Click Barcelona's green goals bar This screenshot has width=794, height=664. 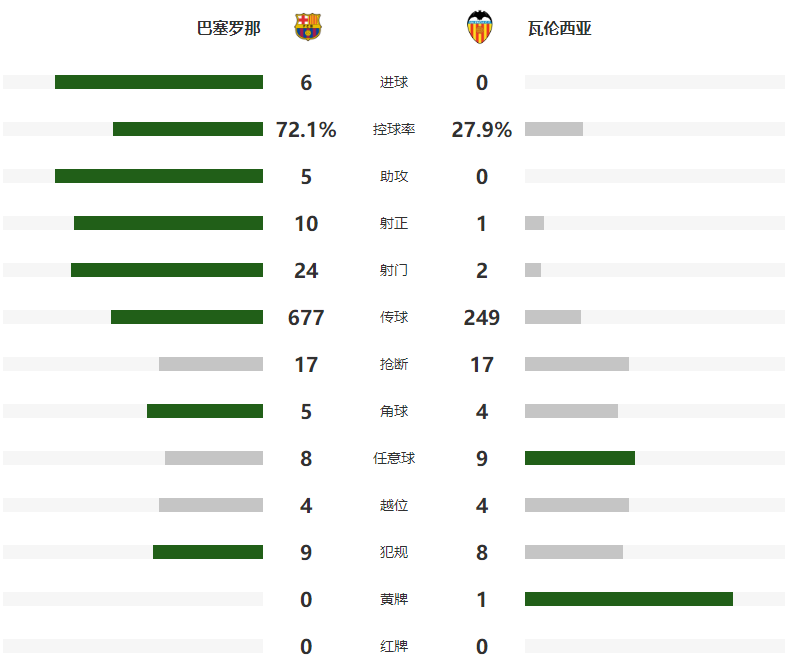click(159, 82)
